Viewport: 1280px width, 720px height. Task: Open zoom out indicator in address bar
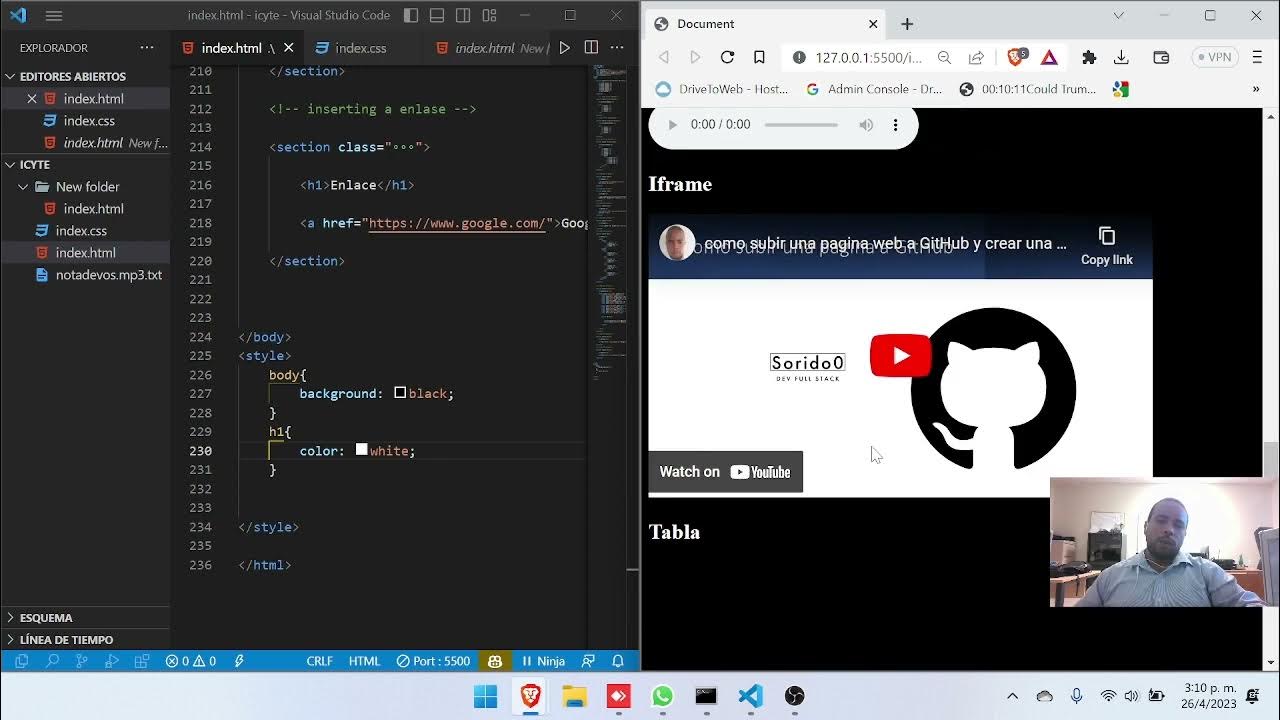[944, 58]
